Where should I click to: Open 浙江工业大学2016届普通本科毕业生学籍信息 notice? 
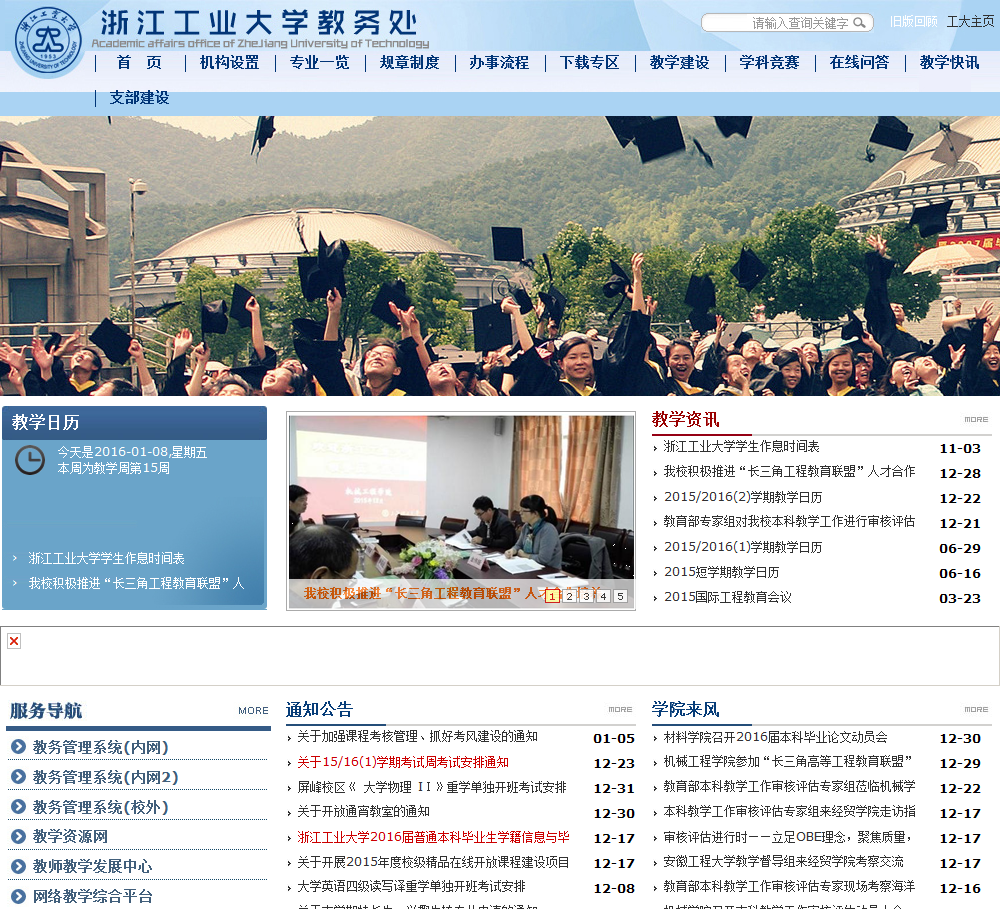coord(433,837)
